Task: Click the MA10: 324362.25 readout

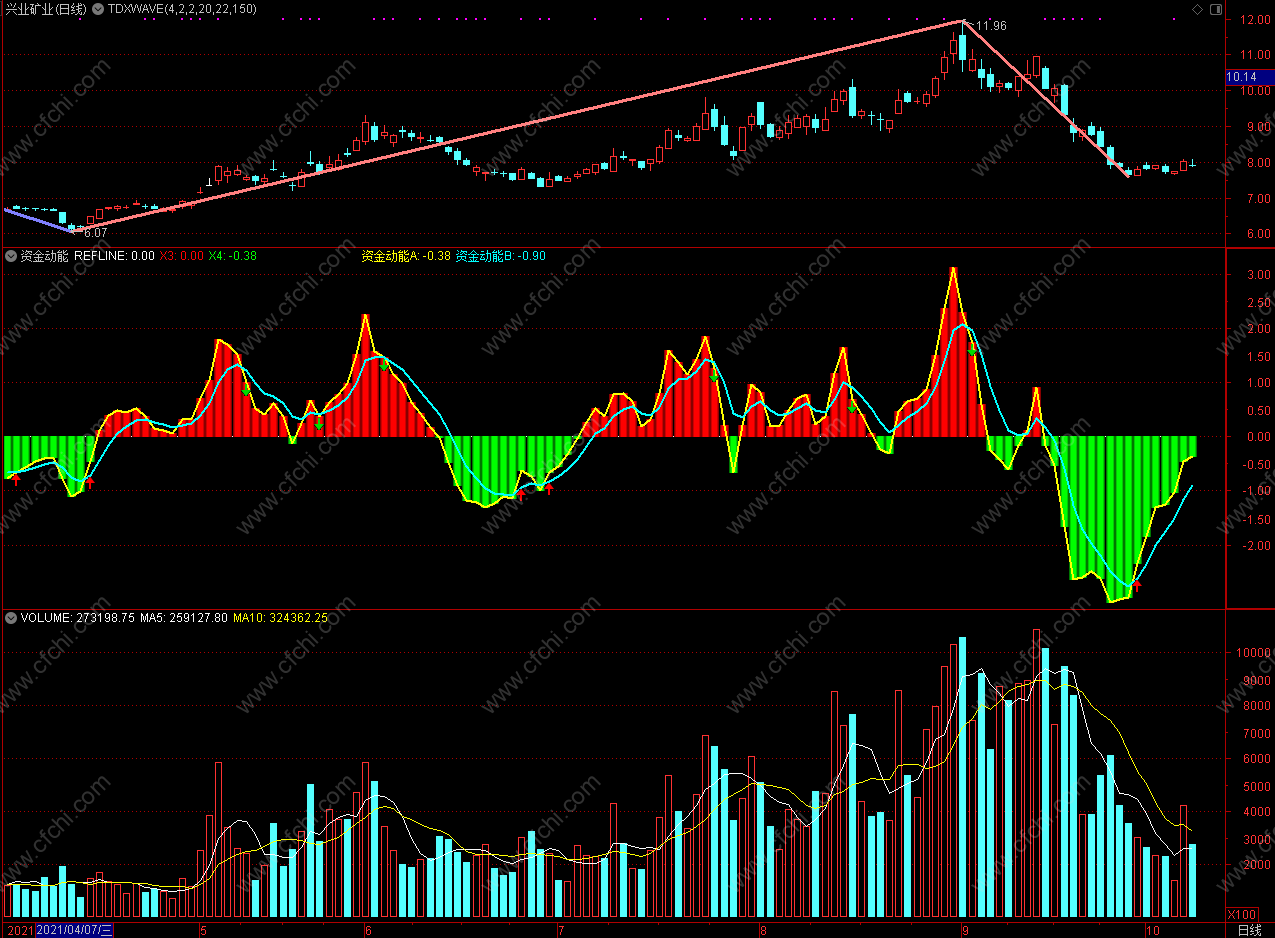Action: coord(281,618)
